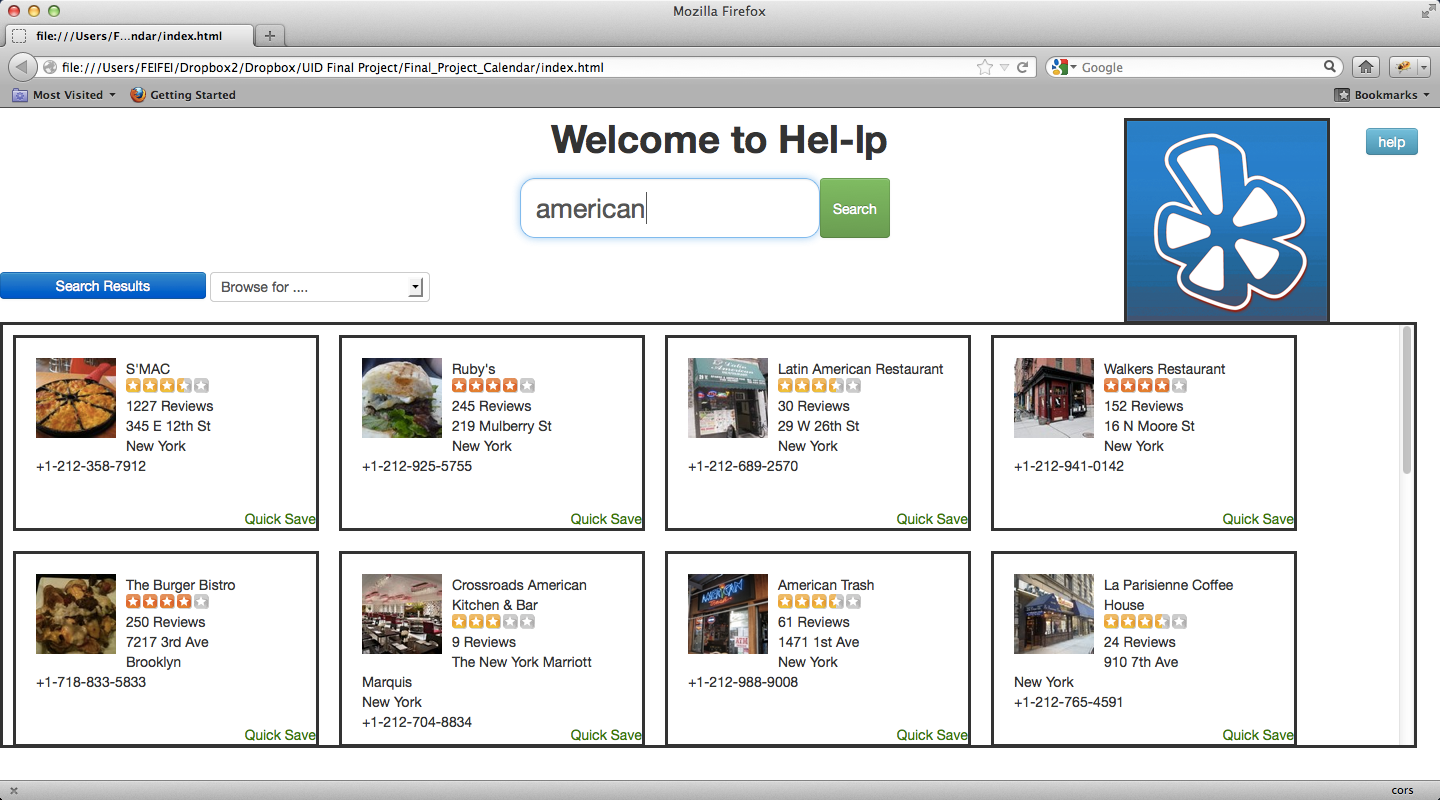Image resolution: width=1440 pixels, height=800 pixels.
Task: Click the browser back arrow button
Action: [22, 67]
